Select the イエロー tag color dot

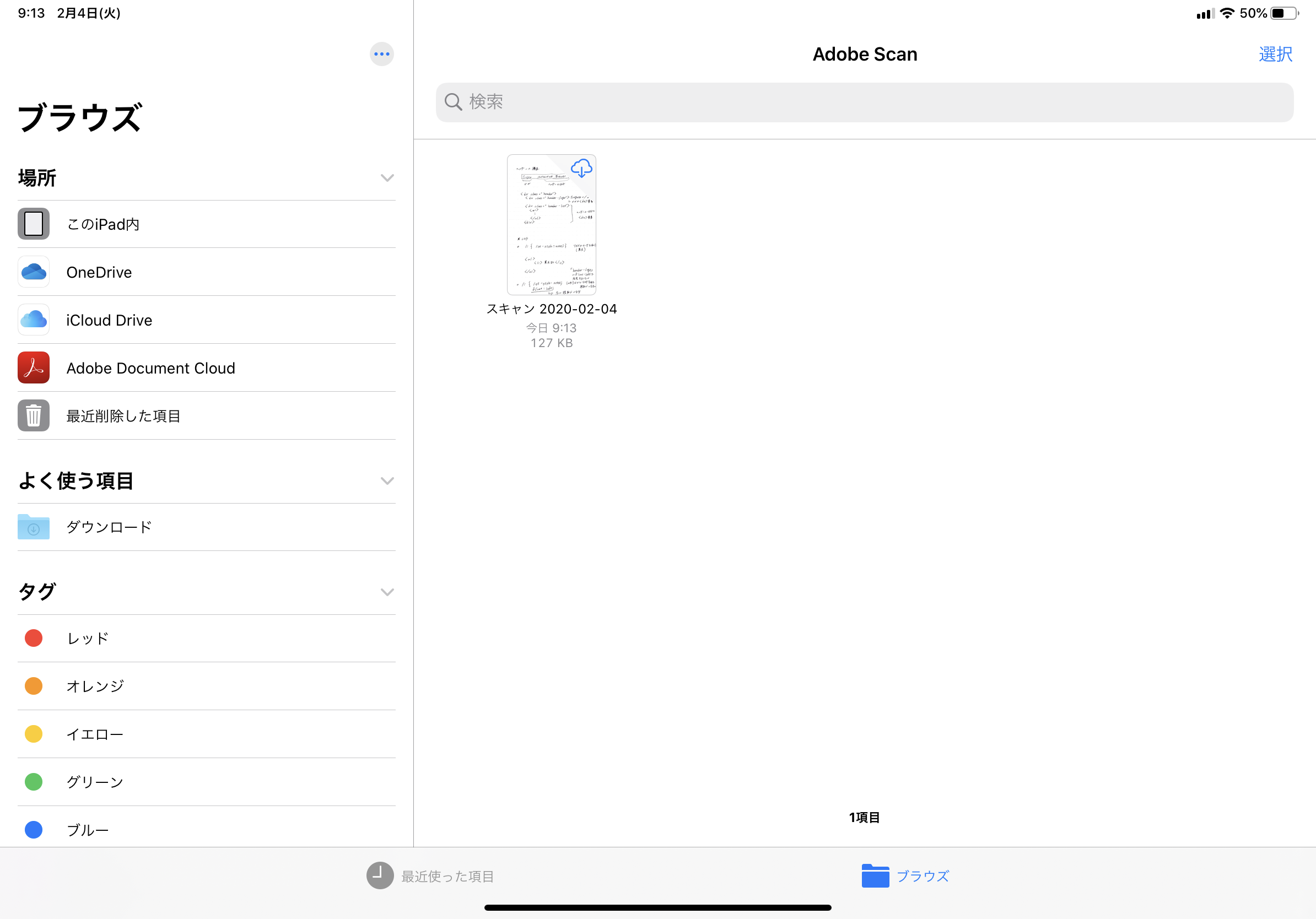tap(33, 734)
